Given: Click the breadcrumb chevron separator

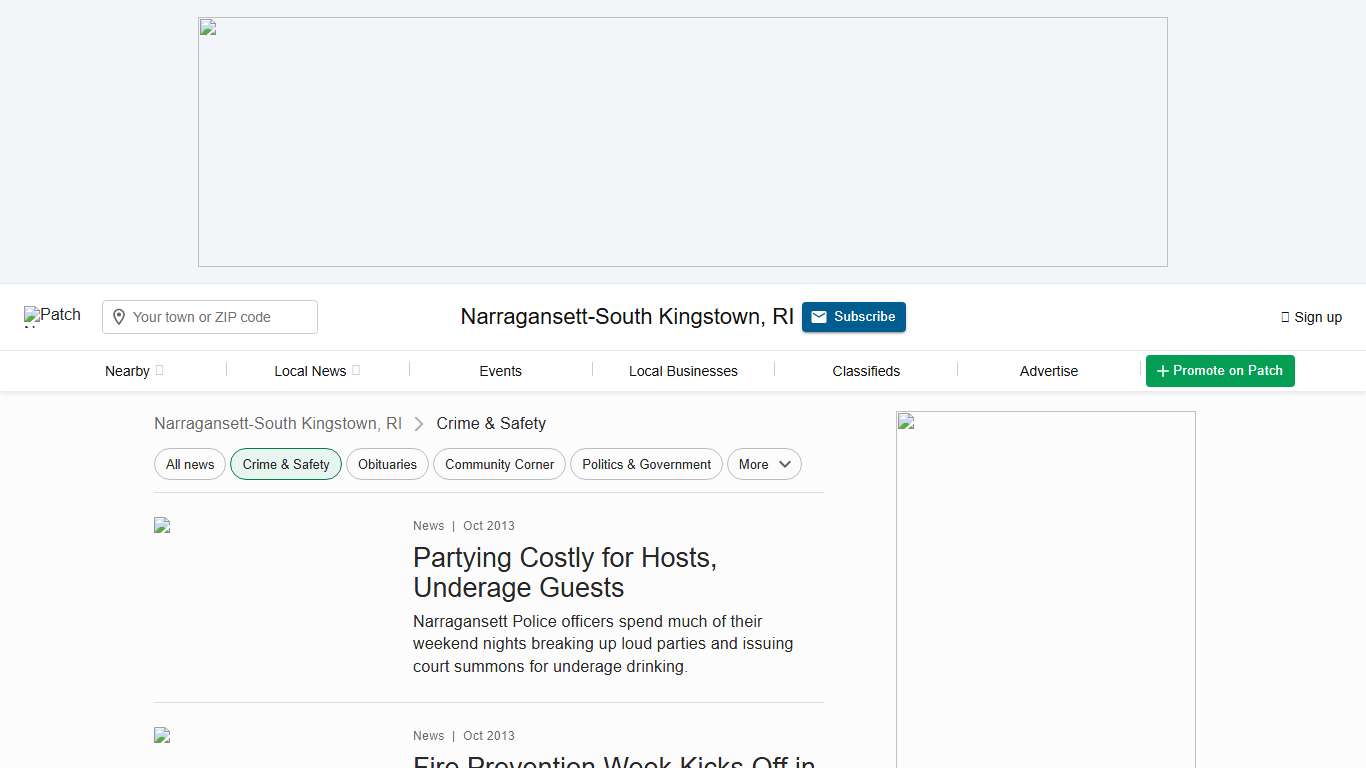Looking at the screenshot, I should (419, 424).
